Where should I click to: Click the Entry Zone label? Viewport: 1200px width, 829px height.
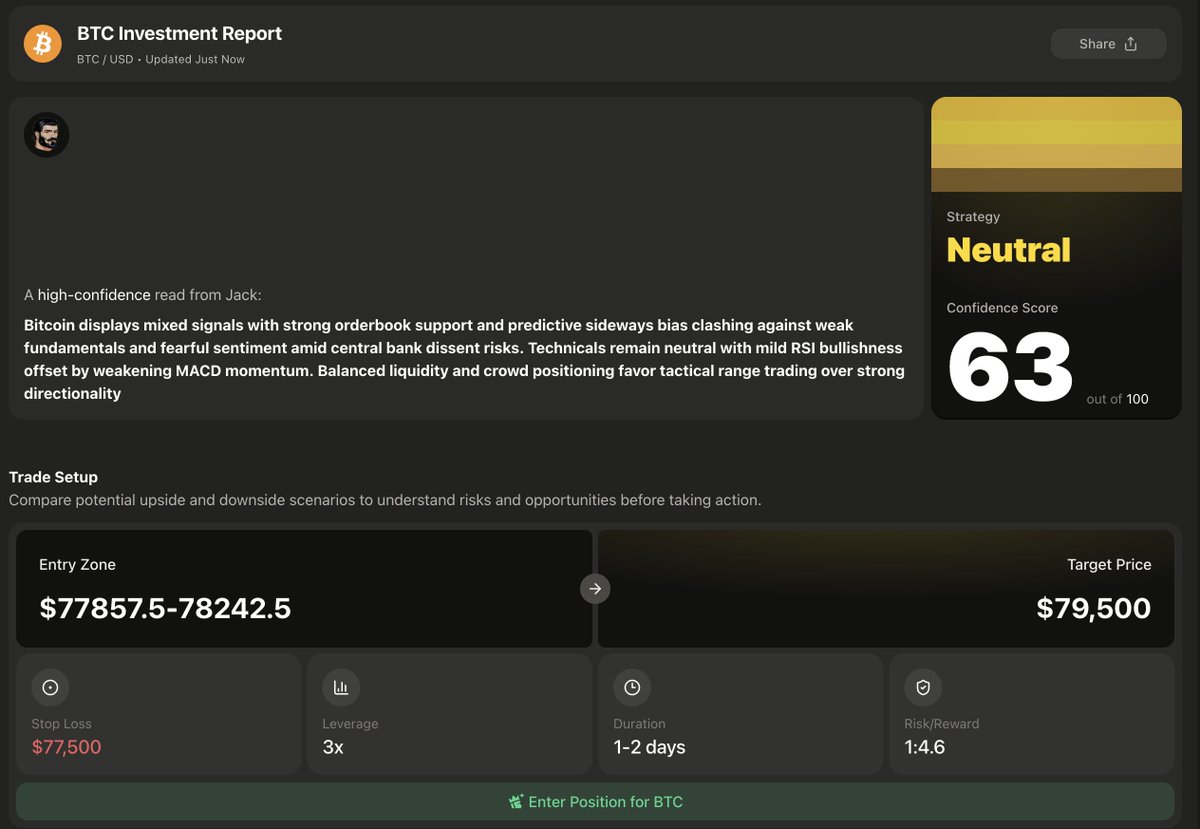[x=77, y=565]
